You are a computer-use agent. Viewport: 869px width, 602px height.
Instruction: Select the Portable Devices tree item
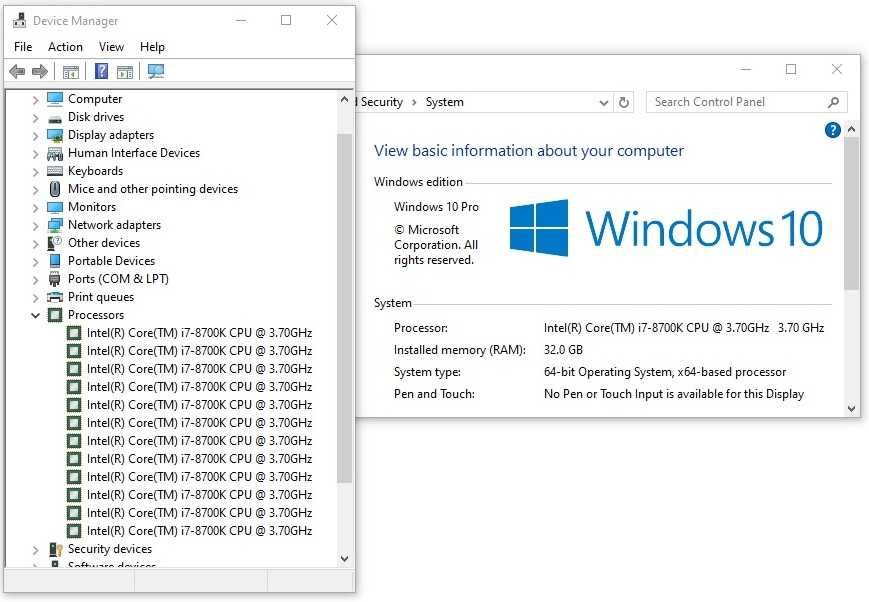click(111, 261)
